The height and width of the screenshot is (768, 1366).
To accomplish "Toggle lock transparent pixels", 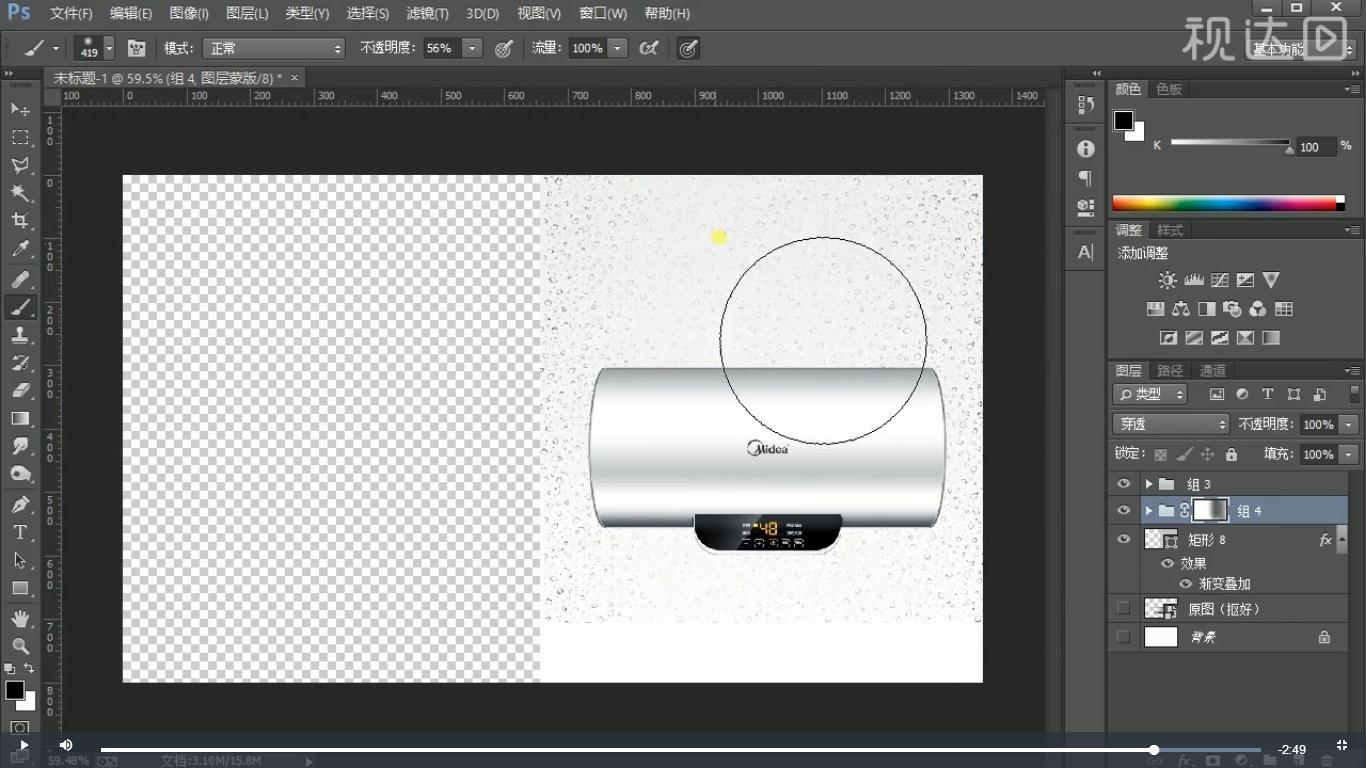I will pos(1160,454).
